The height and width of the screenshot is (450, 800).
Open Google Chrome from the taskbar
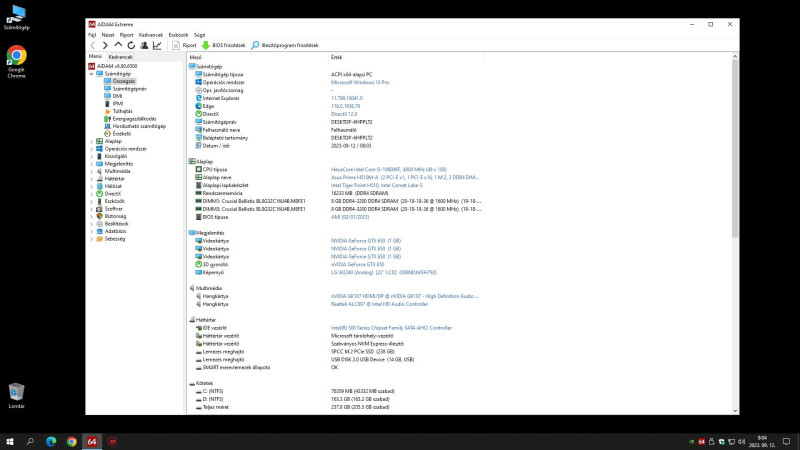71,441
